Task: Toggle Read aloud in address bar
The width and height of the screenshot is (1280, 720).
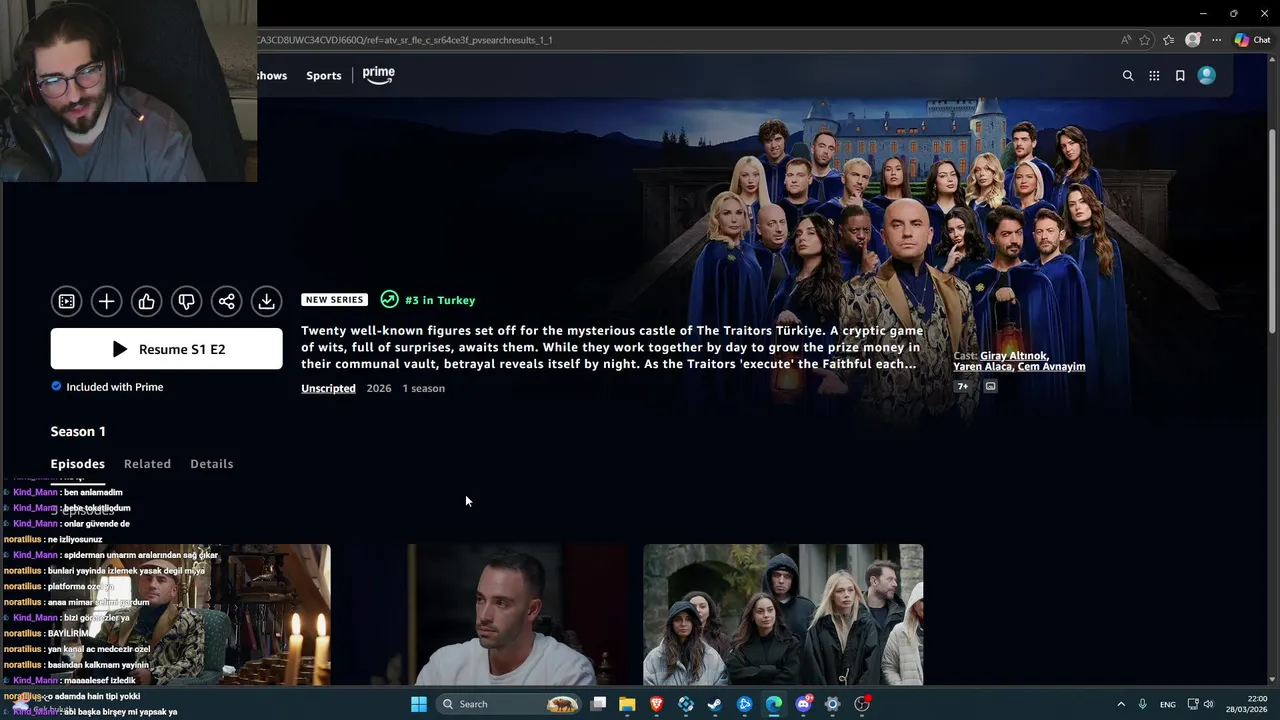Action: pyautogui.click(x=1126, y=40)
